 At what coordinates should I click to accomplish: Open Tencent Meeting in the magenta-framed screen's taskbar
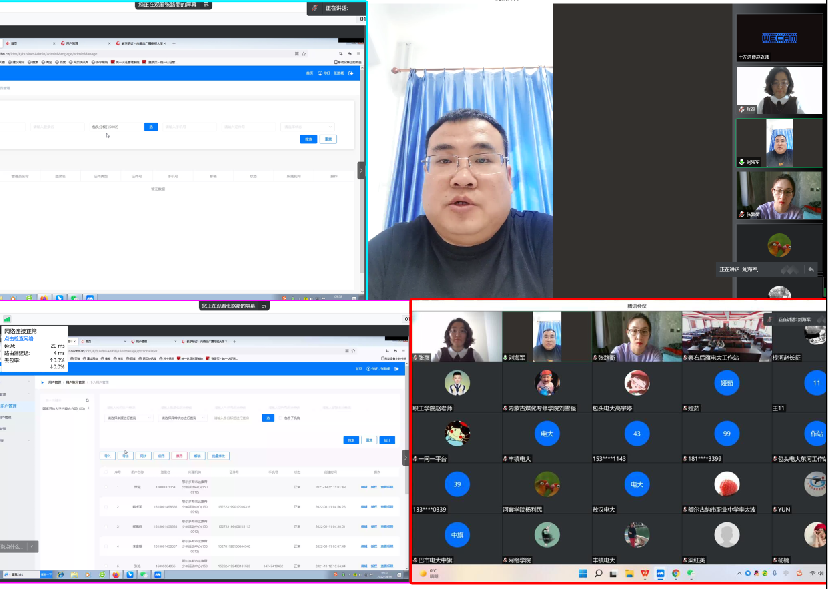(x=157, y=575)
